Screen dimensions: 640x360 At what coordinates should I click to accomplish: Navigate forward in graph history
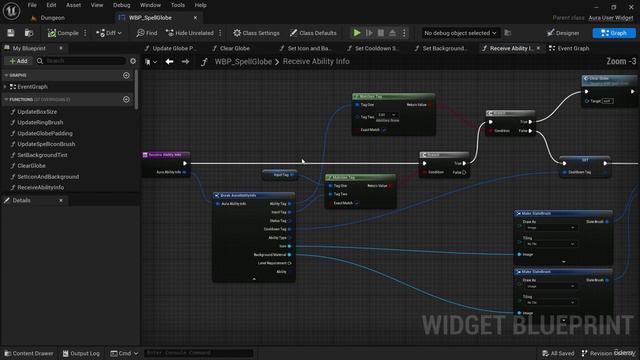click(x=185, y=62)
